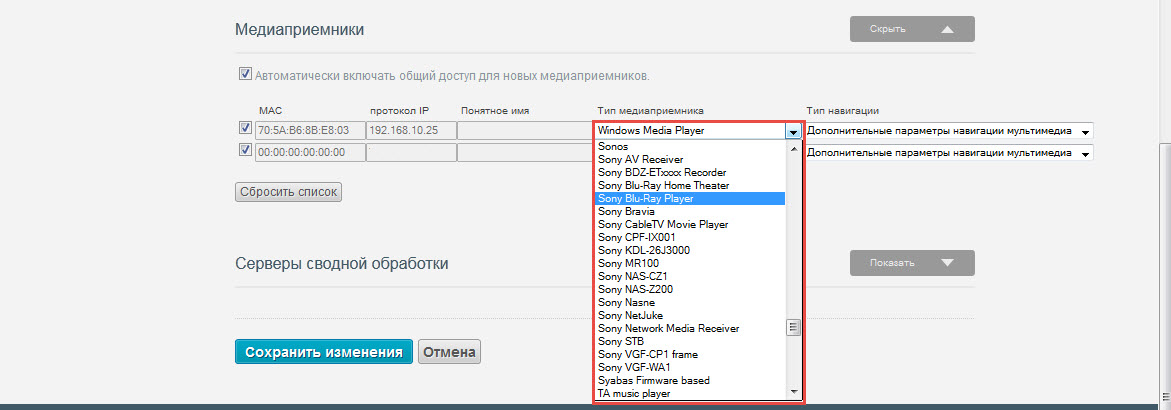Select Sony Bravia from the list
The image size is (1171, 410).
[x=690, y=211]
